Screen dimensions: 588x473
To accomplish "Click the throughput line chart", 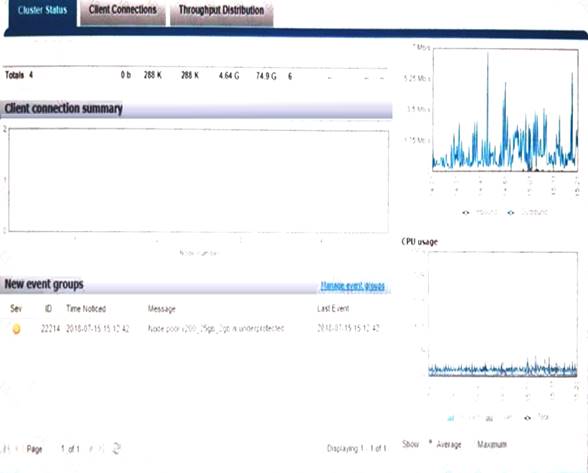I will (x=505, y=110).
